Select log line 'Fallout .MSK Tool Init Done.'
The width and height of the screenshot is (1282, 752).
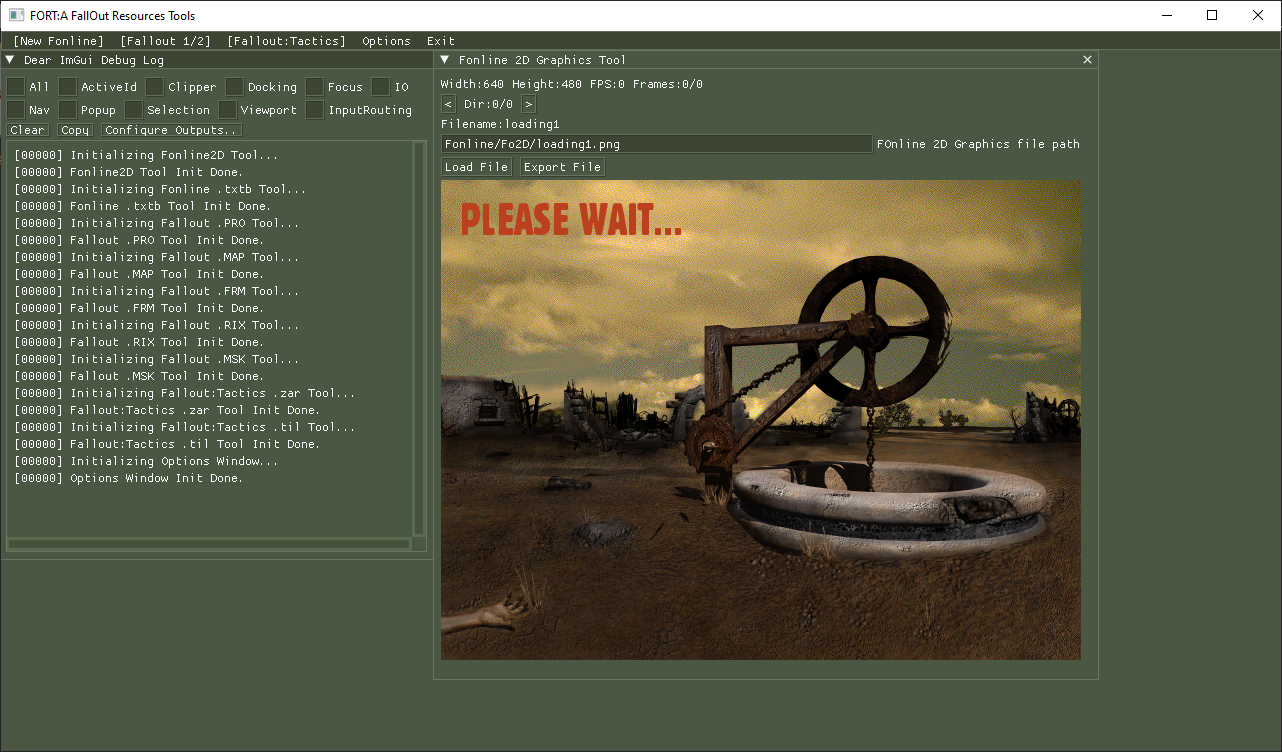click(139, 376)
